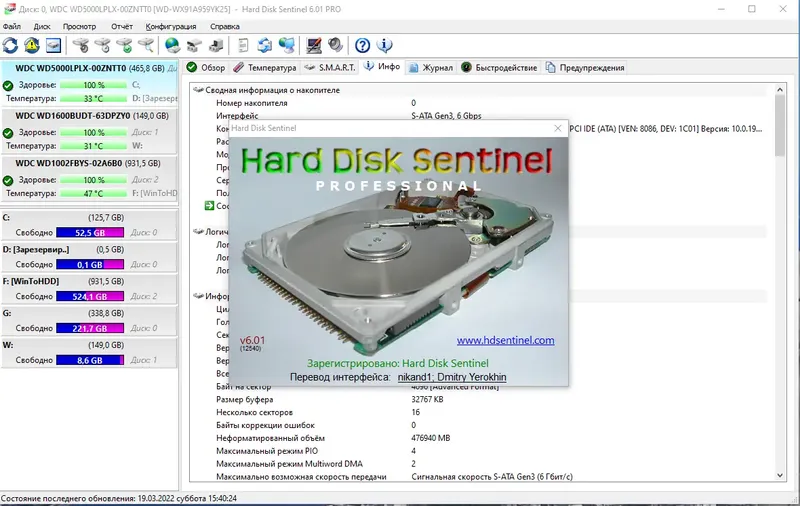Screen dimensions: 800x506
Task: Open the Диск menu
Action: (42, 27)
